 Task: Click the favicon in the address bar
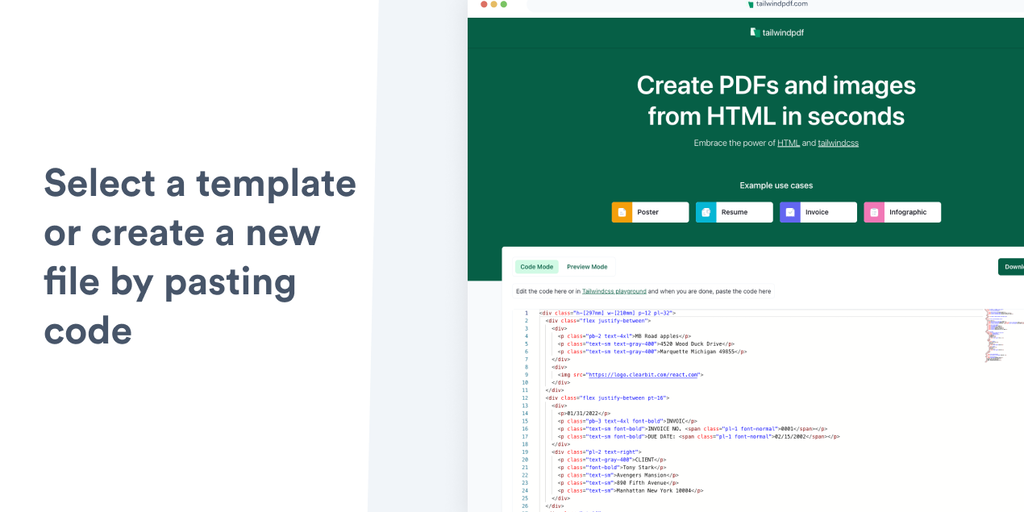tap(750, 4)
